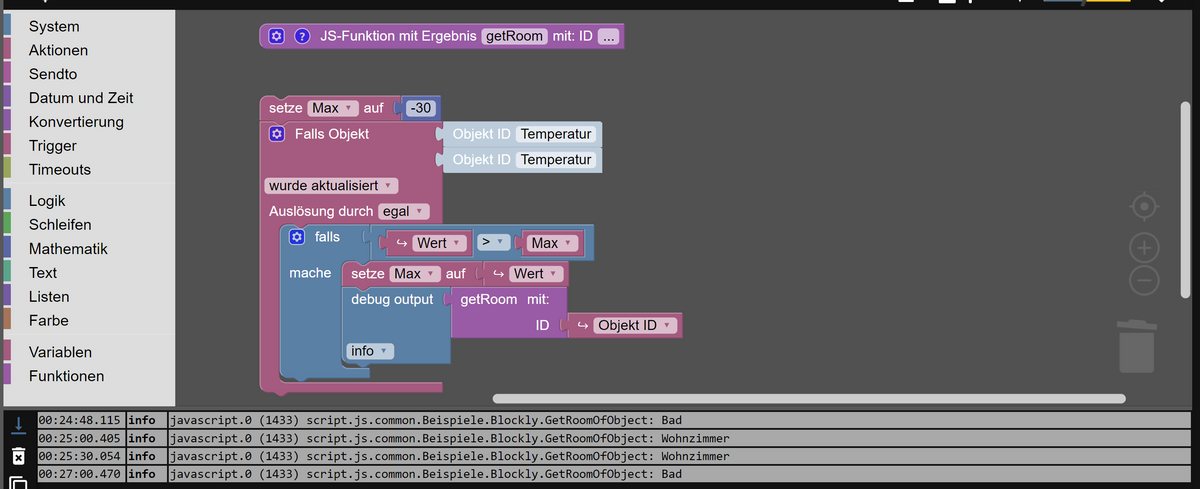1200x489 pixels.
Task: Center the Blockly workspace view
Action: pos(1144,207)
